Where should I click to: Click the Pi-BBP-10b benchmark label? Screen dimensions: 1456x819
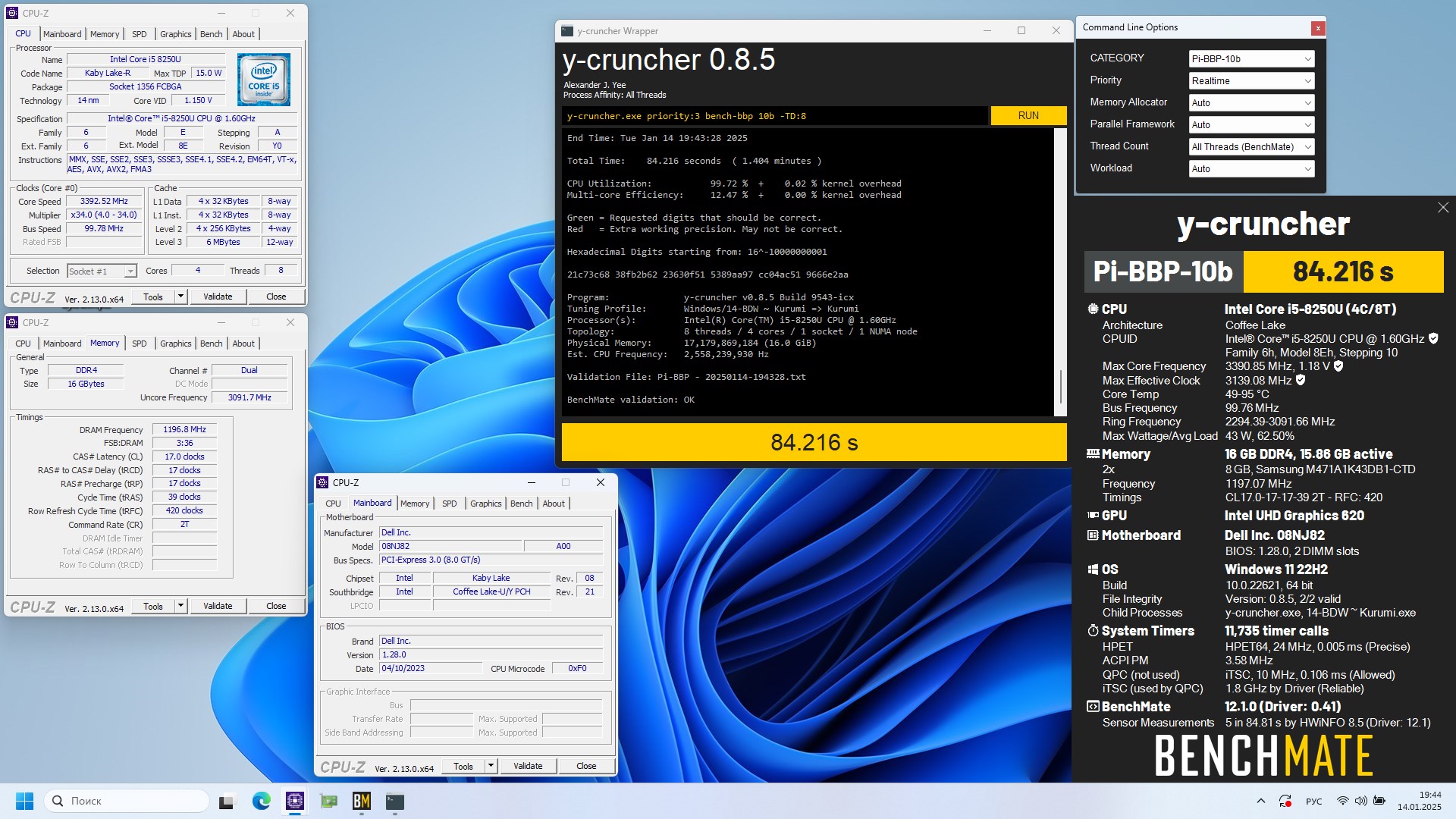[1163, 271]
